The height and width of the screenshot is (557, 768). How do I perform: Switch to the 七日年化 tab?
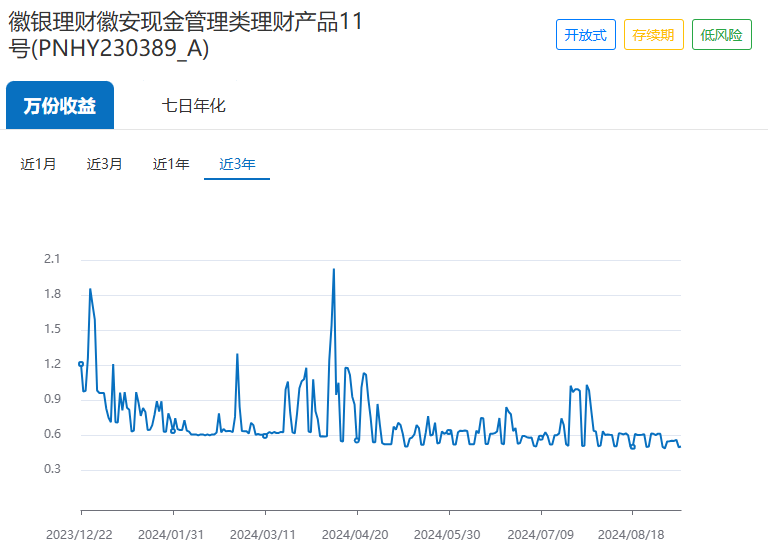[193, 105]
